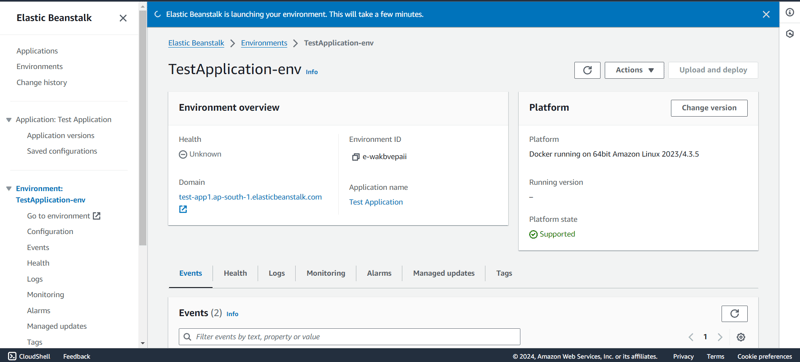Viewport: 800px width, 362px height.
Task: Click Go to environment in the sidebar
Action: pos(59,216)
